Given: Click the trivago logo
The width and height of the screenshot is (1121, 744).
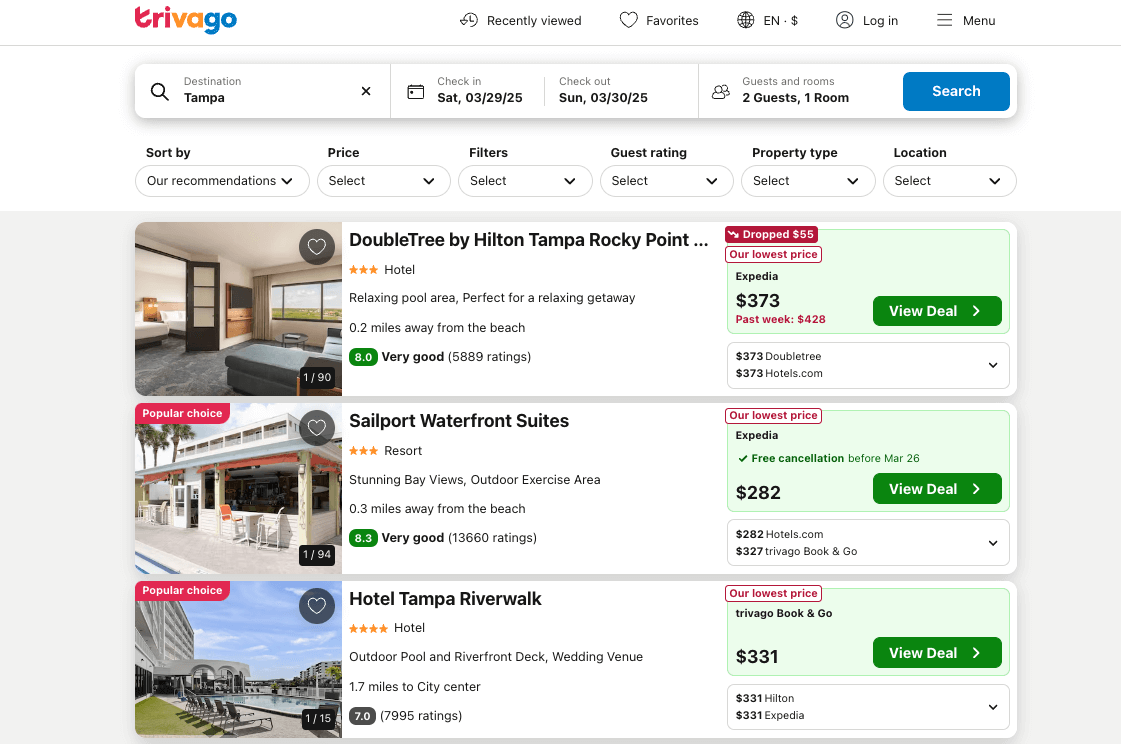Looking at the screenshot, I should [186, 20].
